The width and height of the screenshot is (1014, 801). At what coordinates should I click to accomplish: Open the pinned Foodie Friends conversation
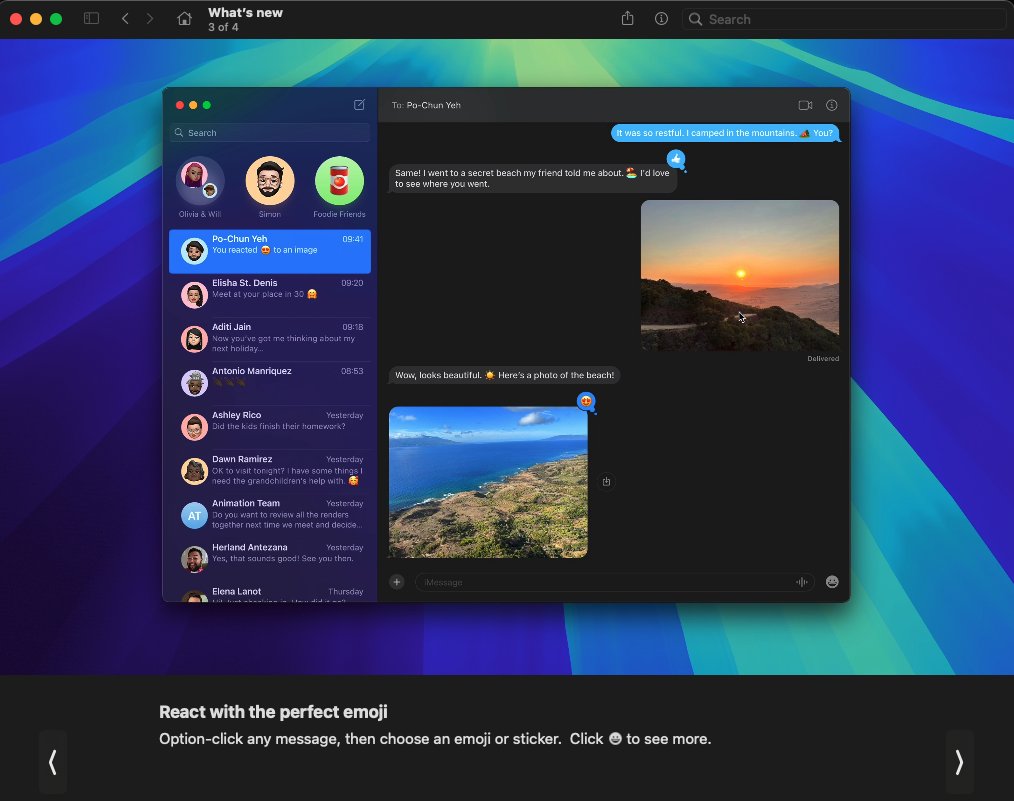click(x=340, y=187)
